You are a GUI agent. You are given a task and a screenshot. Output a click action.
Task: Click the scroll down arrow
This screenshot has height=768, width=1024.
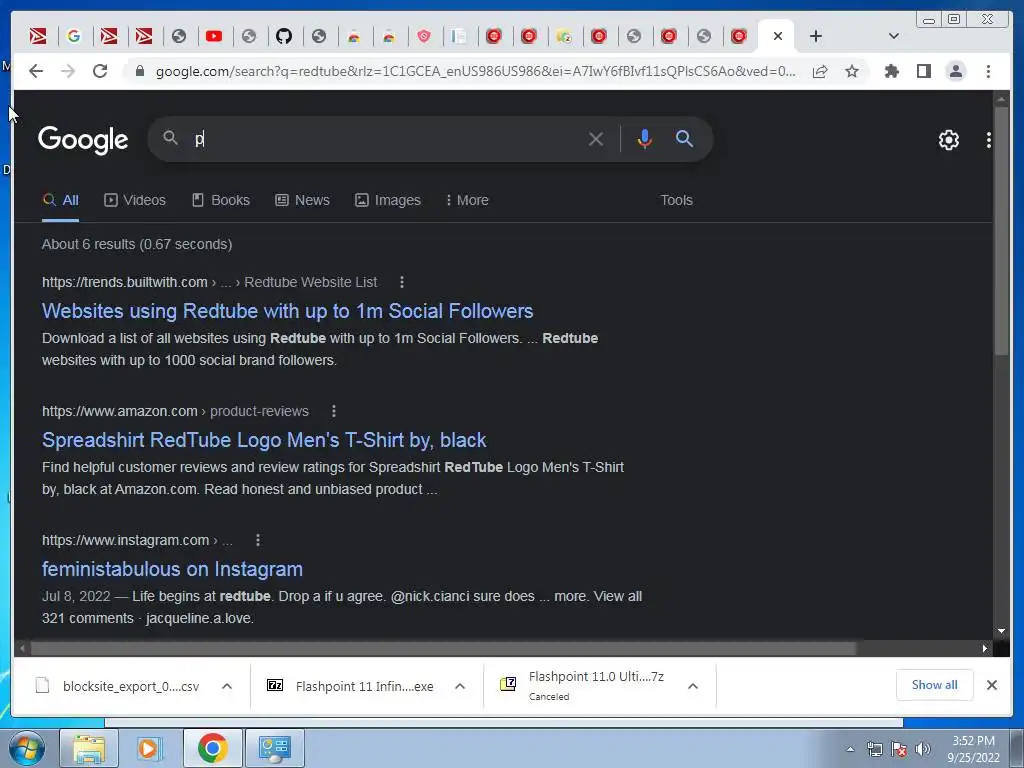(x=1001, y=631)
